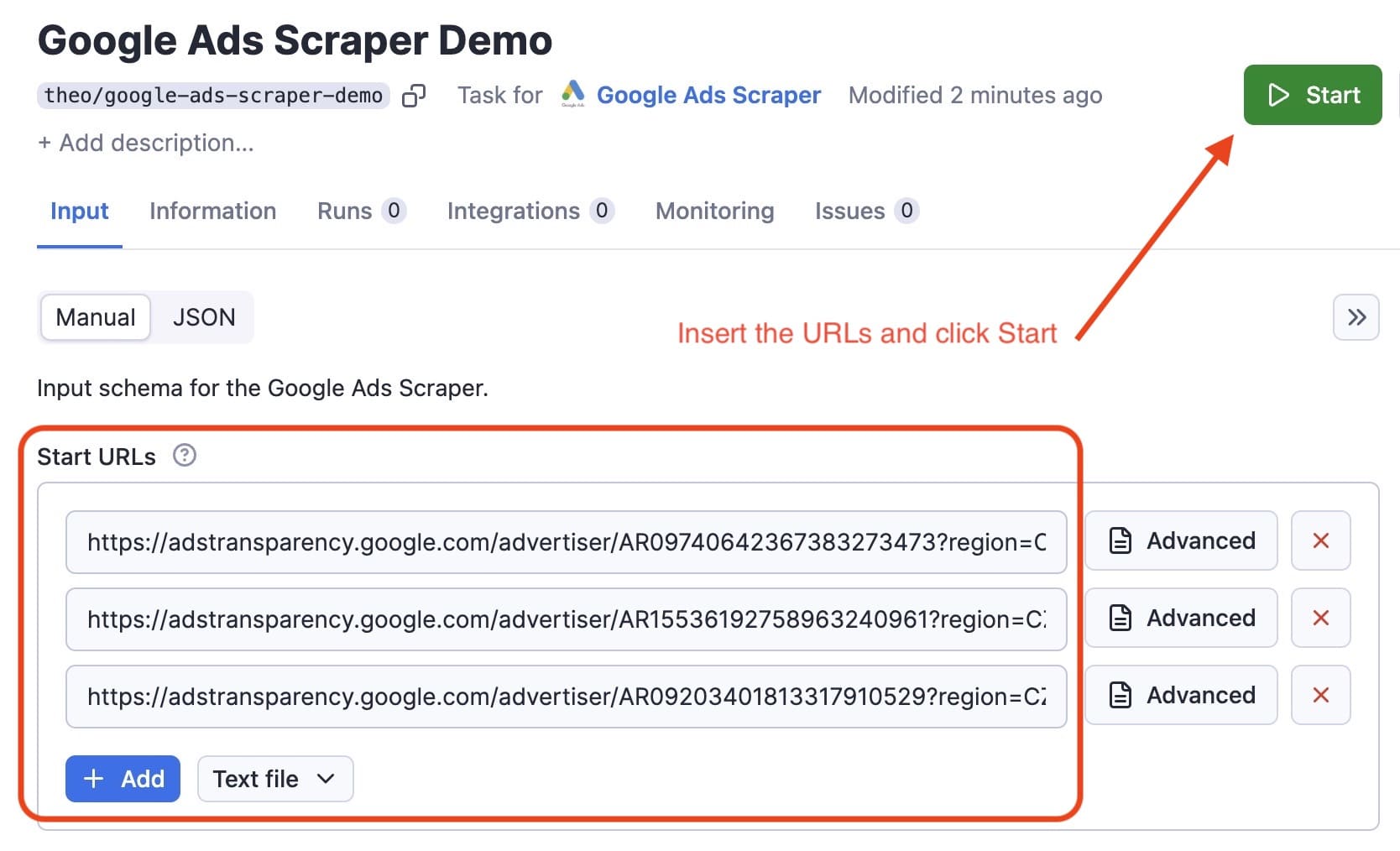Open Advanced options for the second URL
Screen dimensions: 1400x851
(x=1180, y=619)
